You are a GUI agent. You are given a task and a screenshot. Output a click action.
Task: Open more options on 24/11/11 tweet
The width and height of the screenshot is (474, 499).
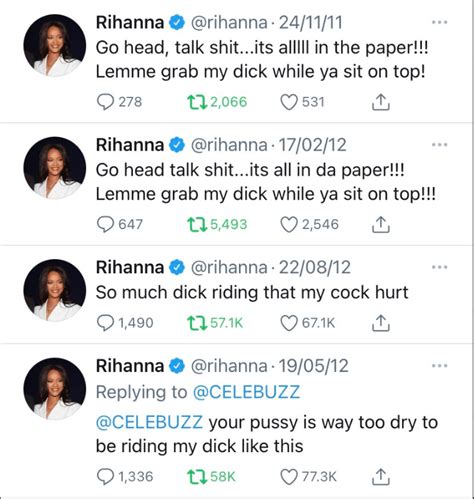click(439, 22)
